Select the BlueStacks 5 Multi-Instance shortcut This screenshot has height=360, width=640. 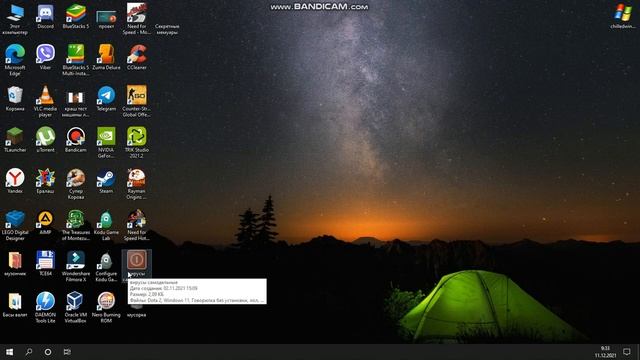(x=76, y=60)
